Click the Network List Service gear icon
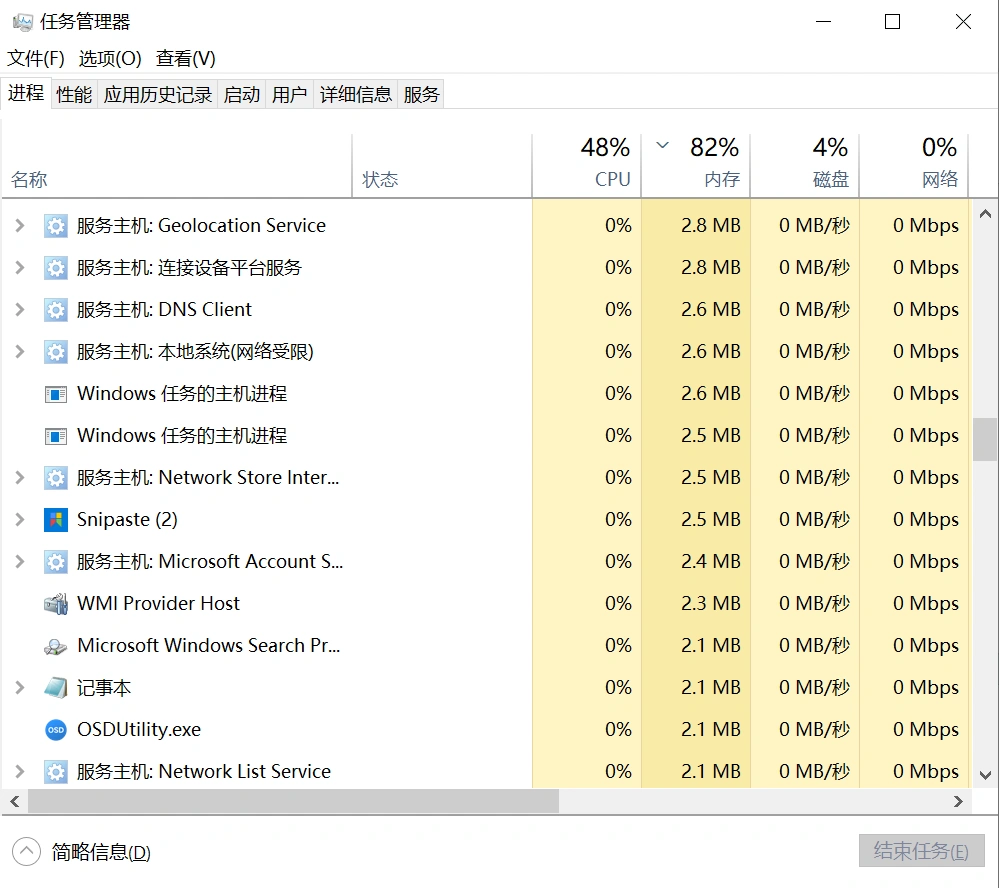Viewport: 999px width, 888px height. (56, 771)
